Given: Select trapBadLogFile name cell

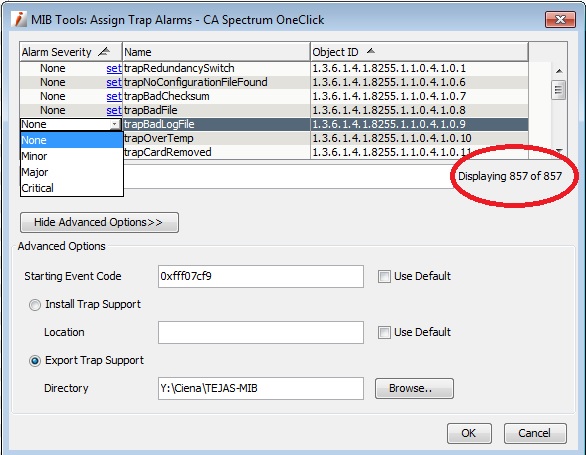Looking at the screenshot, I should coord(216,124).
